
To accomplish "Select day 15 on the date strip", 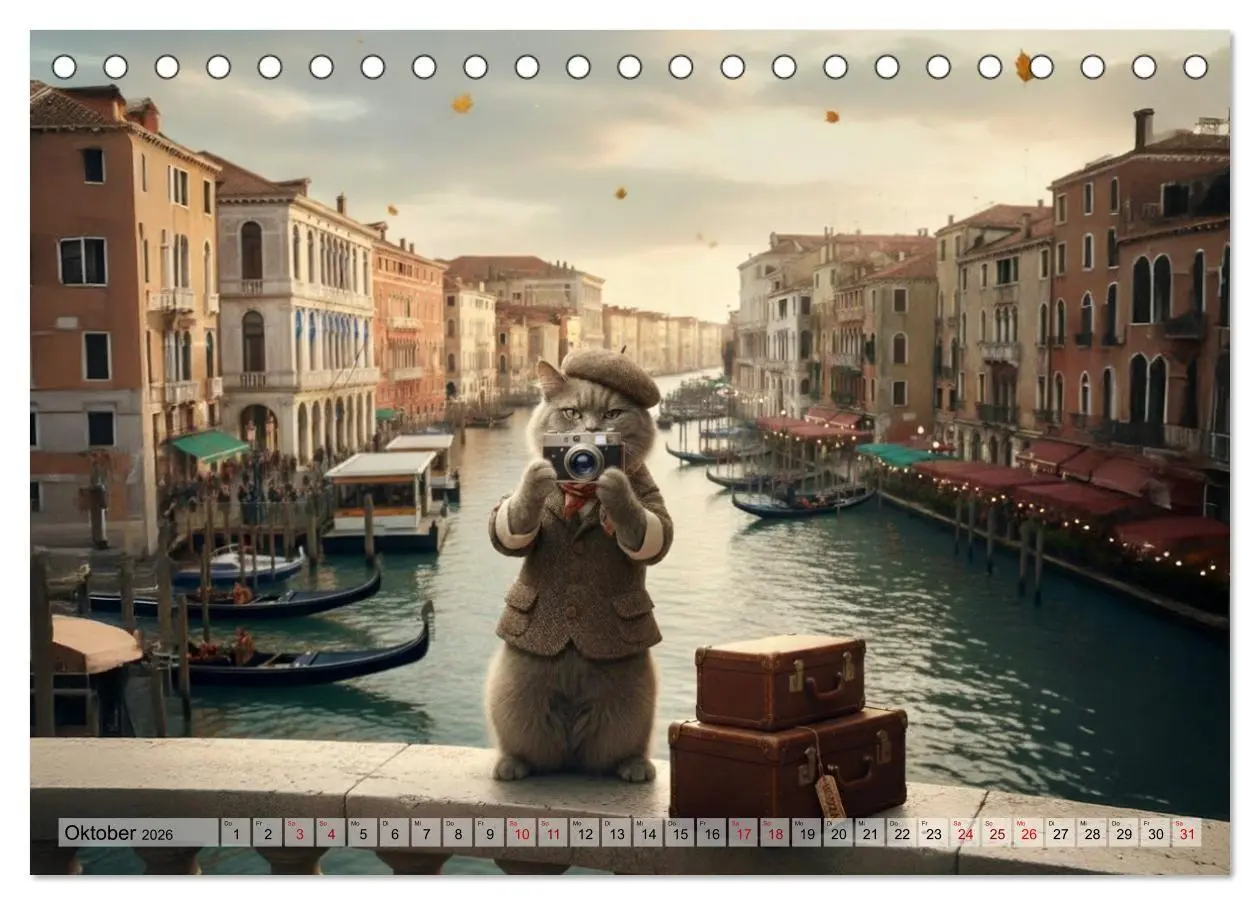I will pos(679,833).
